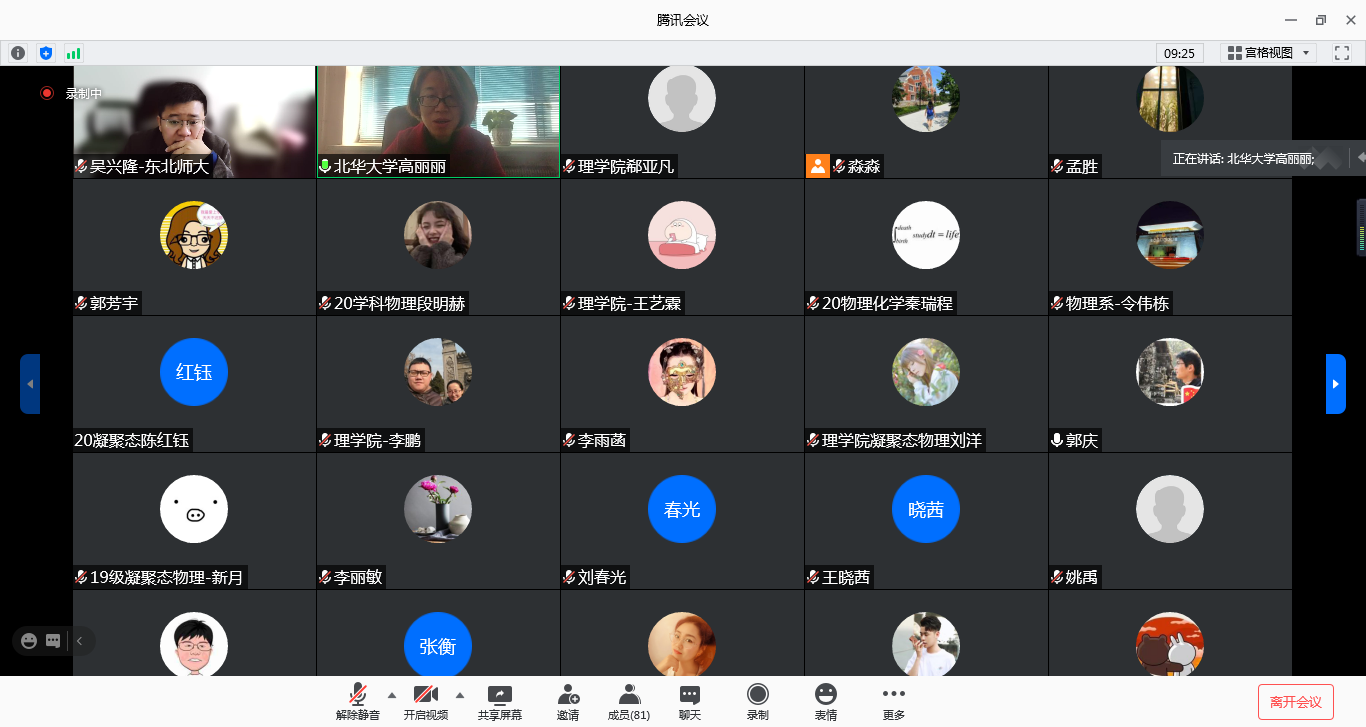Click 孟胜 profile avatar

(1170, 99)
